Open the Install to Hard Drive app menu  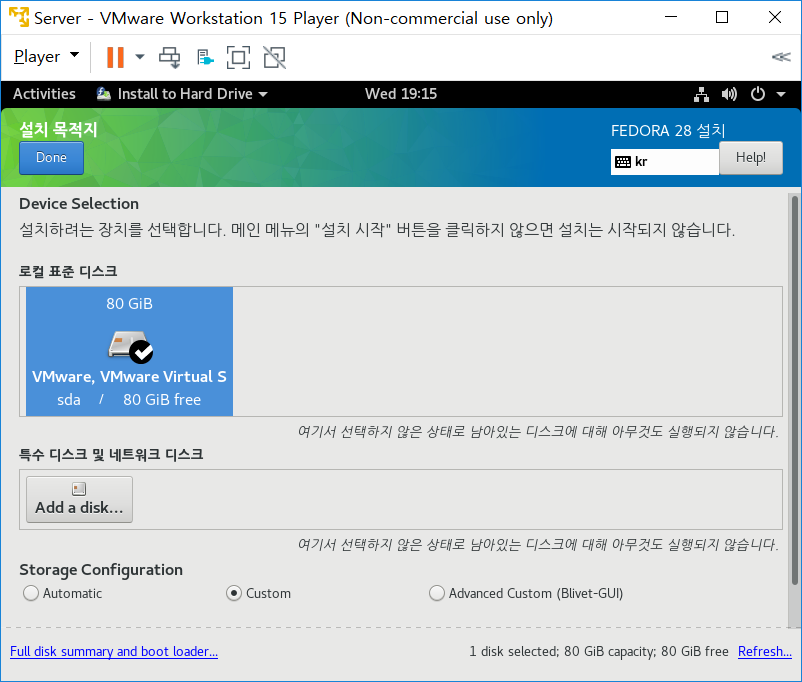[x=182, y=94]
